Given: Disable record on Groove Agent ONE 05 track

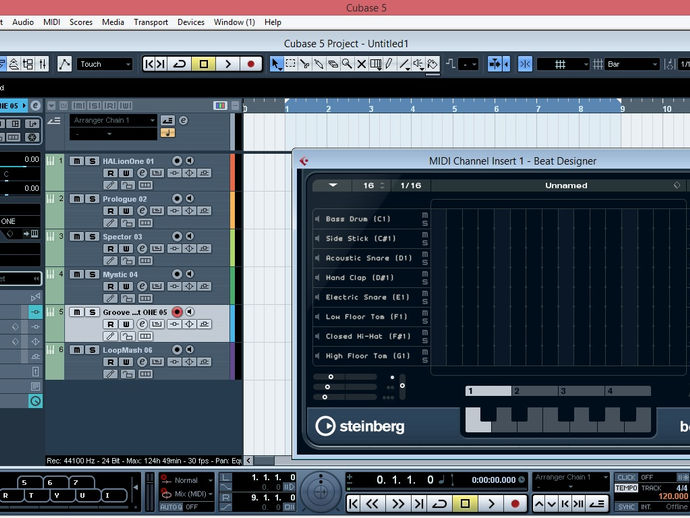Looking at the screenshot, I should coord(177,312).
